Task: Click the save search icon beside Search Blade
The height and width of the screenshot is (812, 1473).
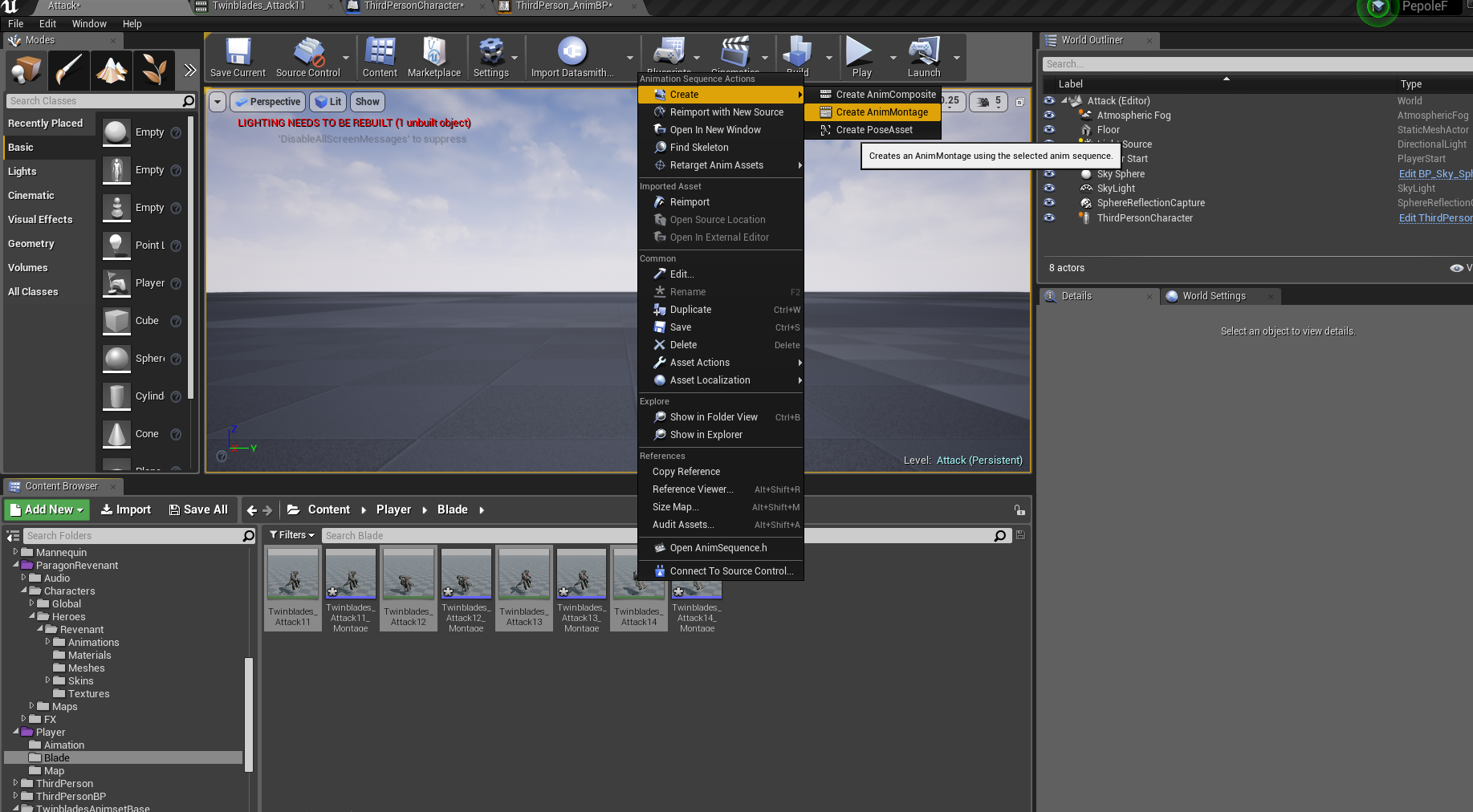Action: point(1020,535)
